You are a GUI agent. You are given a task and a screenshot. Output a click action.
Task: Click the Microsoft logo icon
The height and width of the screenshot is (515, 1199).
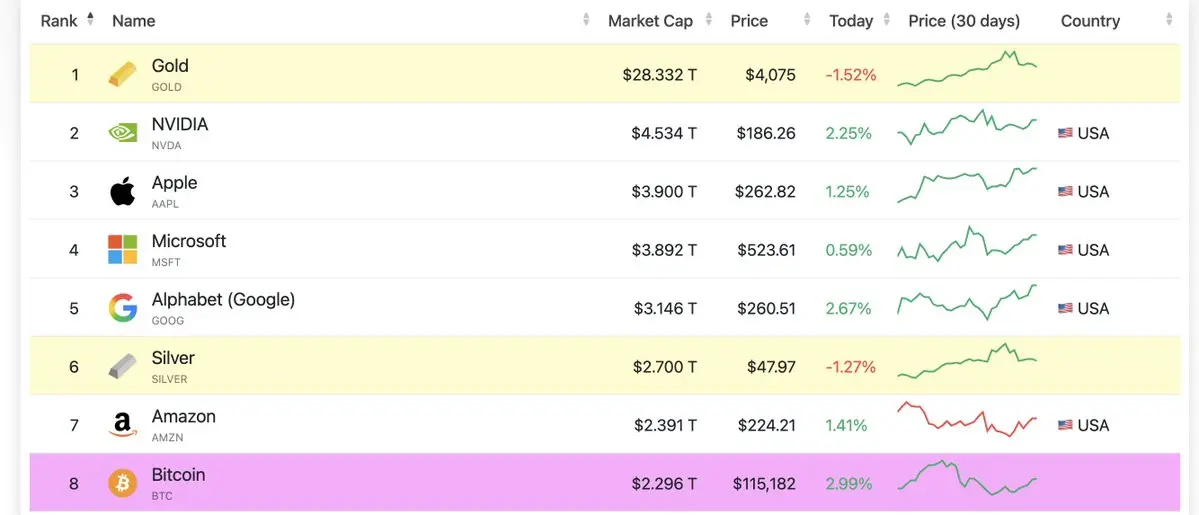[122, 249]
